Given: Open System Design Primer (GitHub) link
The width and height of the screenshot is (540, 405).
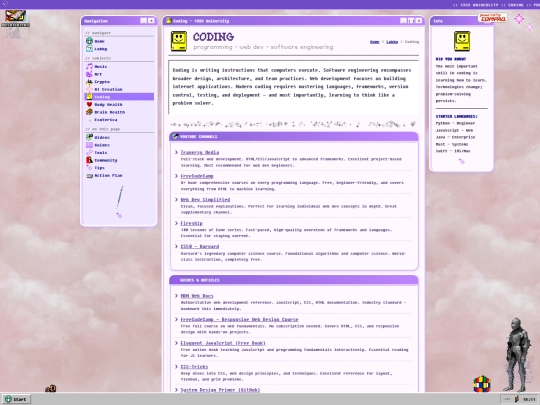Looking at the screenshot, I should pos(220,390).
